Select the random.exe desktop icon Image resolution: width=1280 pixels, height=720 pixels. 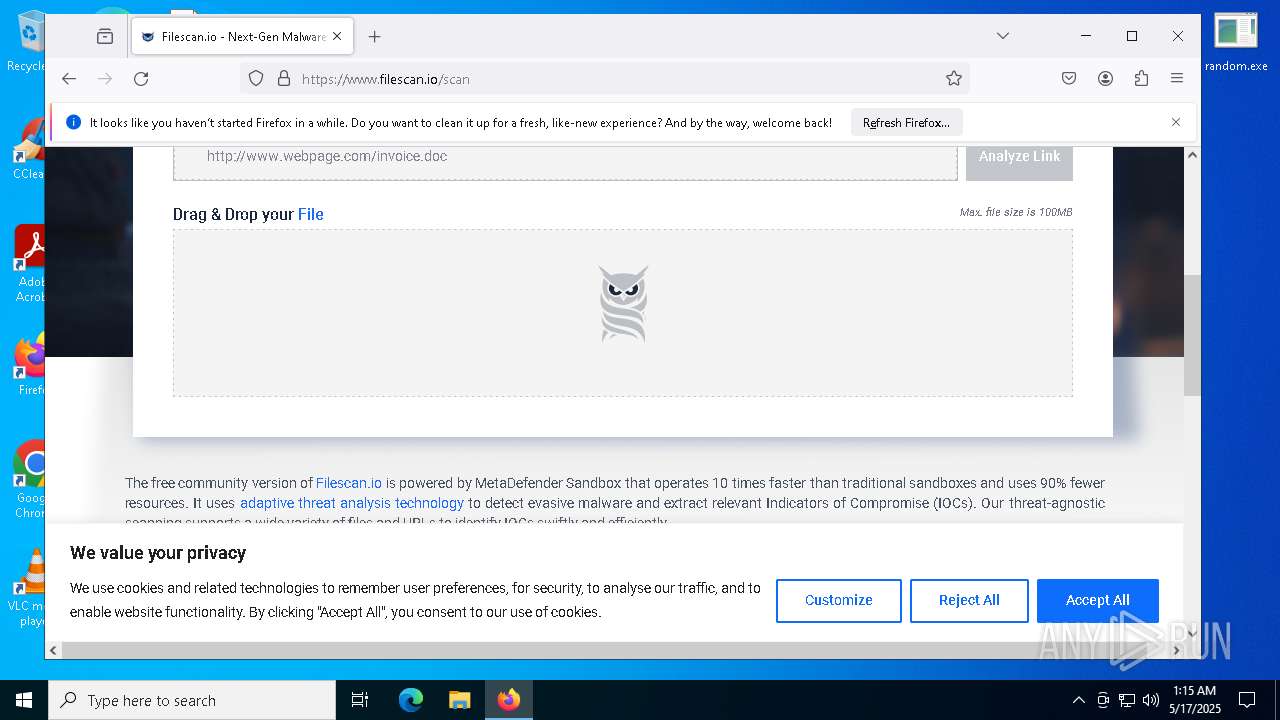[x=1236, y=42]
